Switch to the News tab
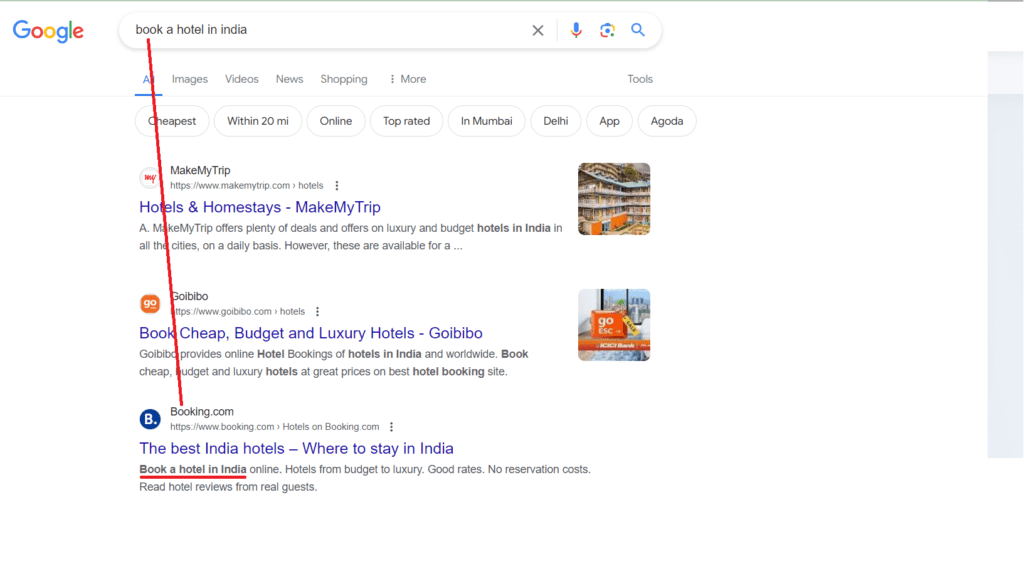 [x=289, y=79]
